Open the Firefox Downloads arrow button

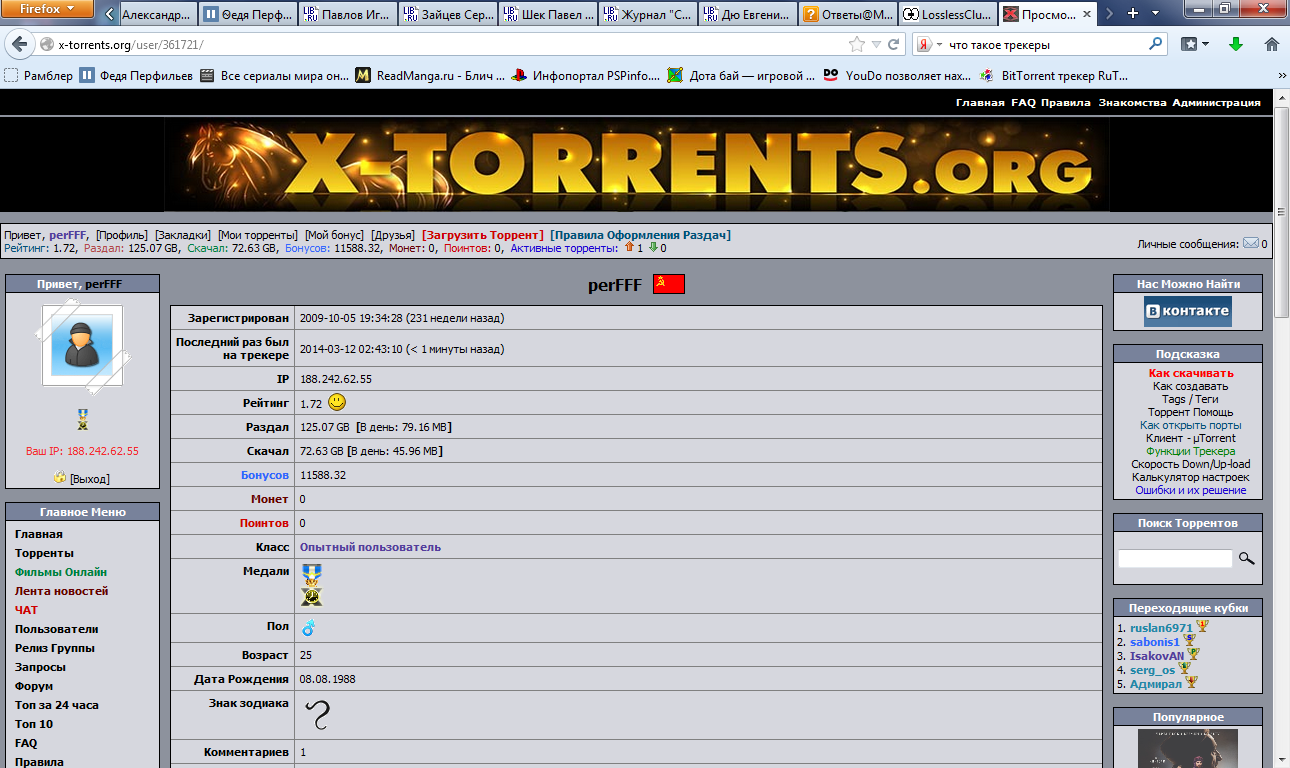click(1236, 44)
